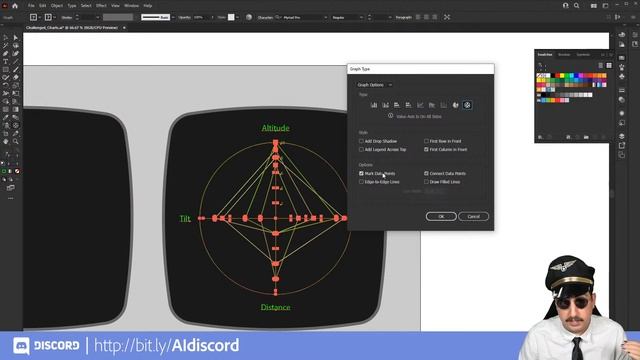Uncheck Mark Data Points
Image resolution: width=640 pixels, height=360 pixels.
tap(361, 173)
